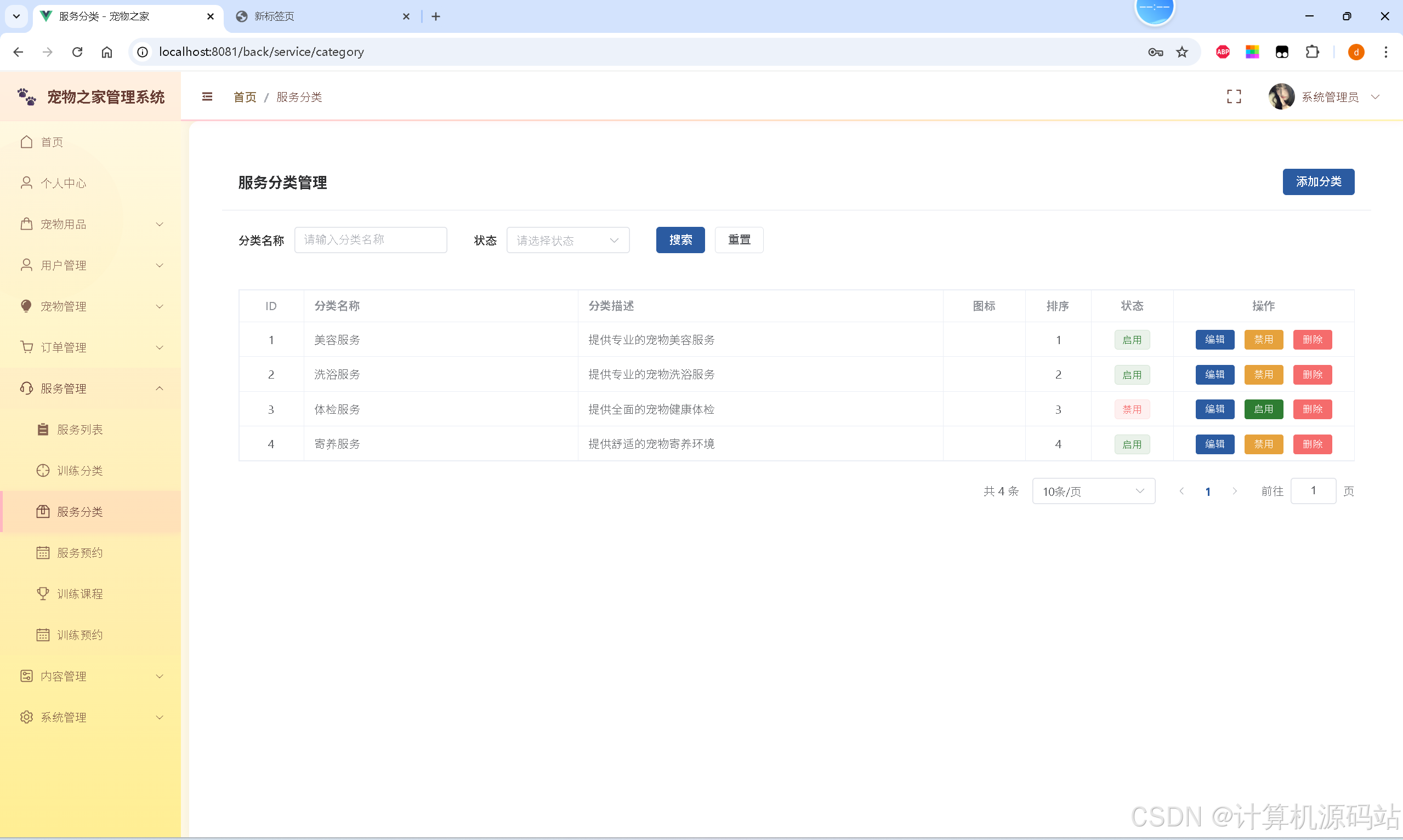Open the ABP adblock extension icon

click(x=1223, y=52)
